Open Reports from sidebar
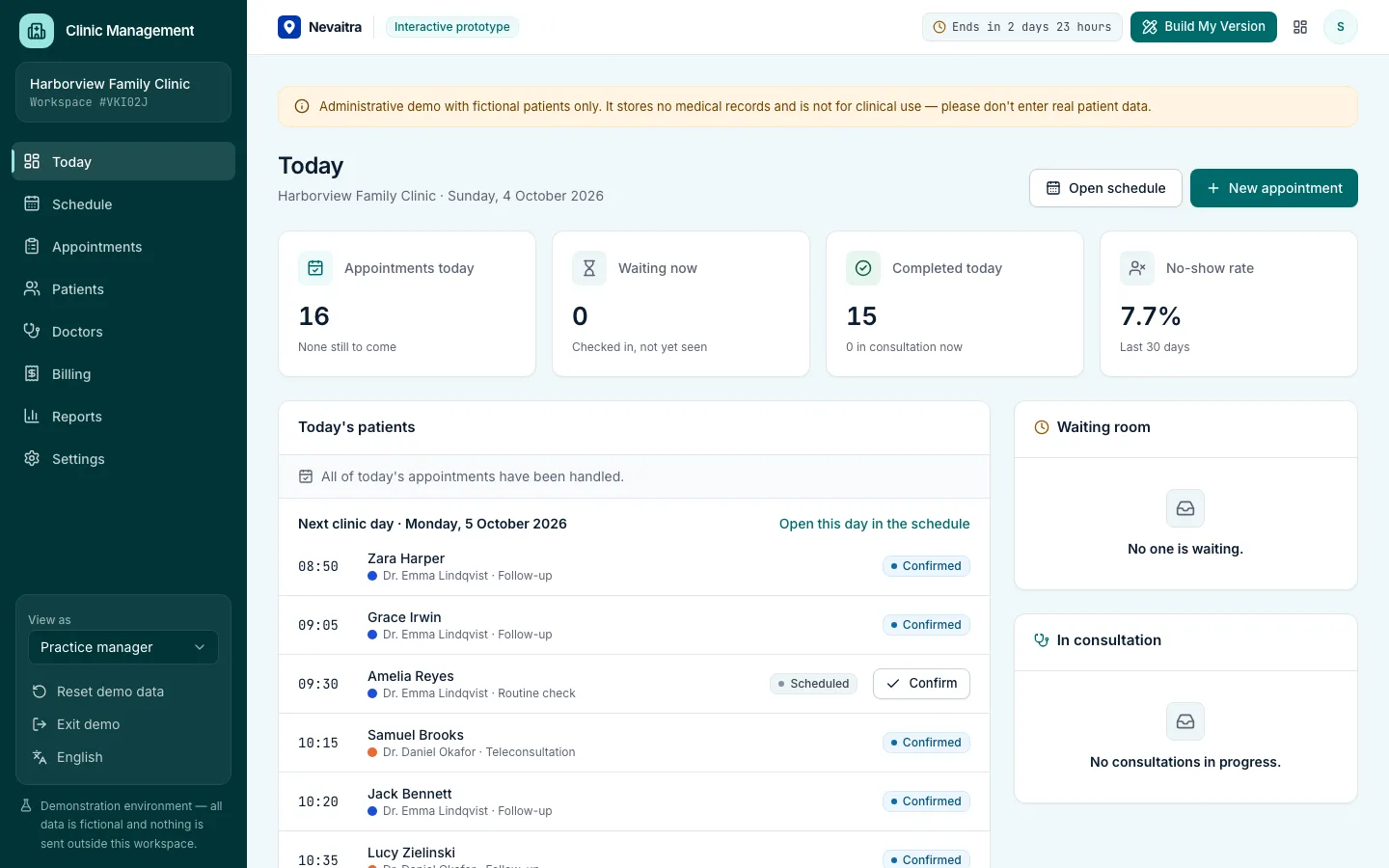The width and height of the screenshot is (1389, 868). [x=123, y=416]
